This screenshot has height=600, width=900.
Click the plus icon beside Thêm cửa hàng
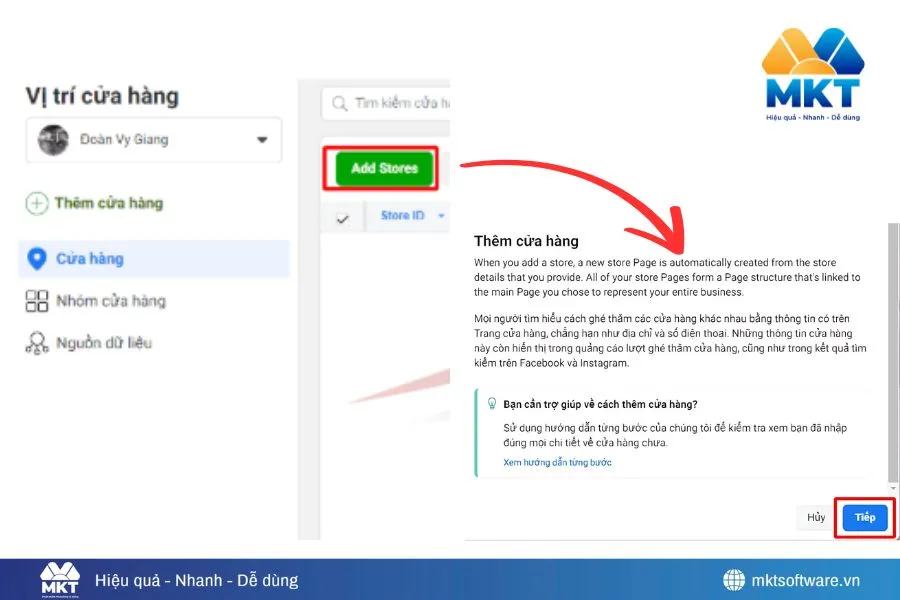click(37, 204)
